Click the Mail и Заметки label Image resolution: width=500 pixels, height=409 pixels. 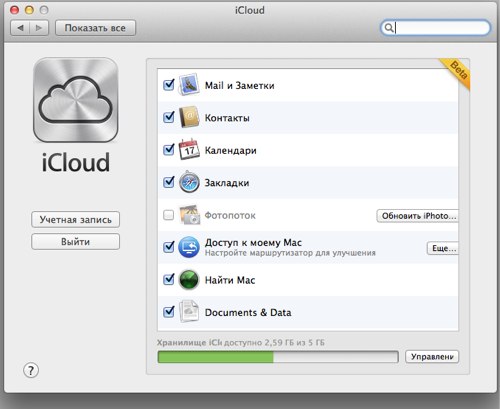[239, 85]
